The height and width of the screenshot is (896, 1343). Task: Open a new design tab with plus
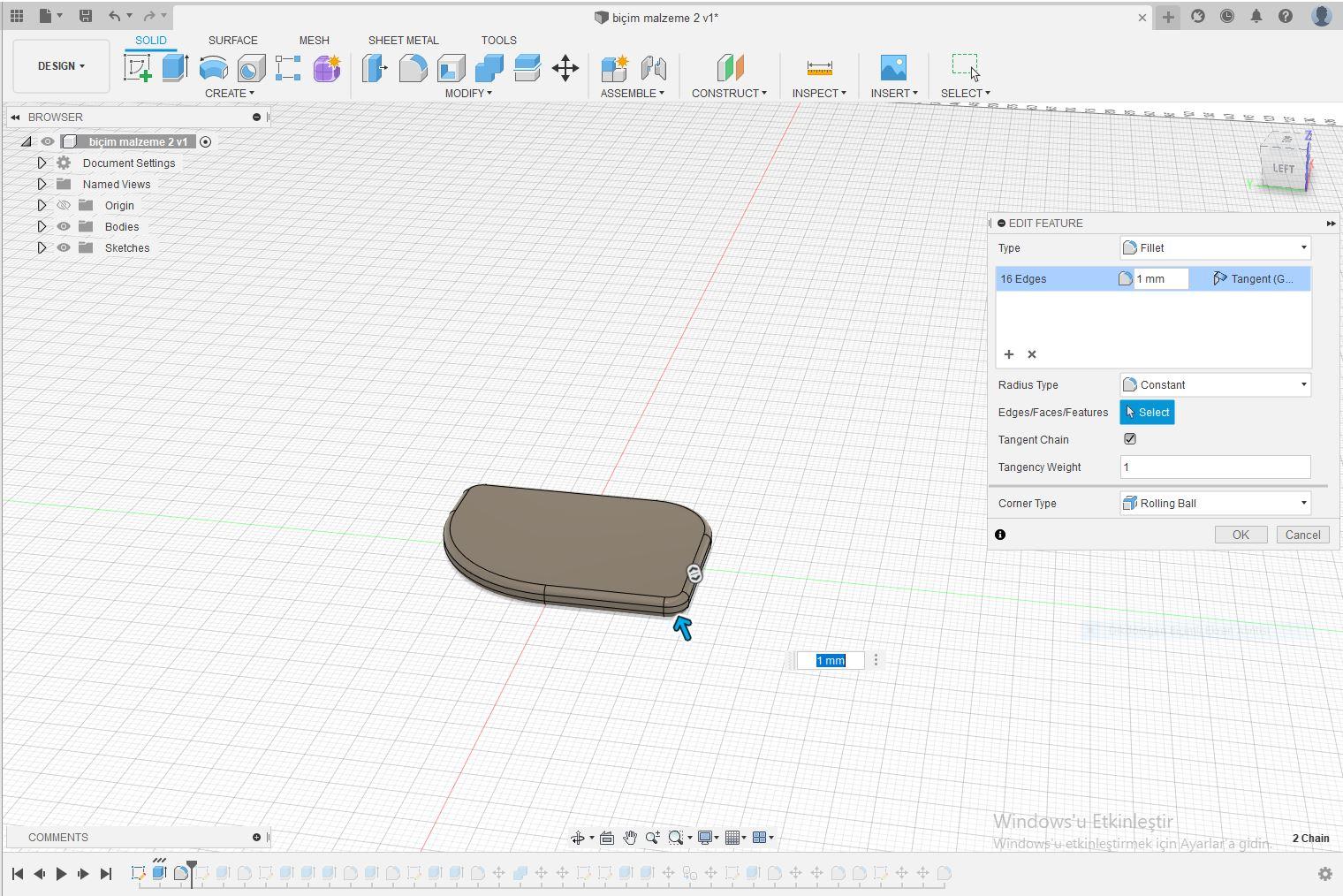coord(1168,17)
